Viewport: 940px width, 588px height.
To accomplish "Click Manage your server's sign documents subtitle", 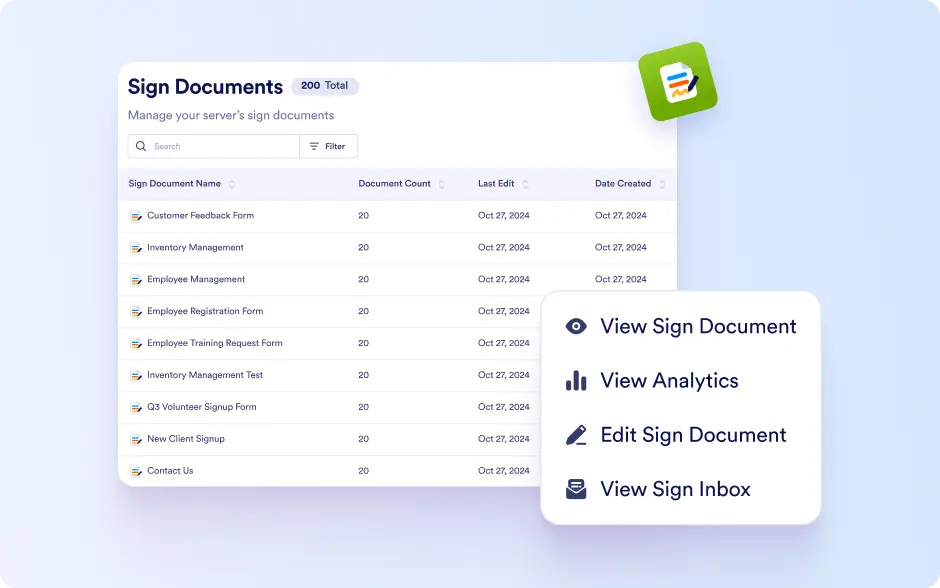I will coord(231,115).
